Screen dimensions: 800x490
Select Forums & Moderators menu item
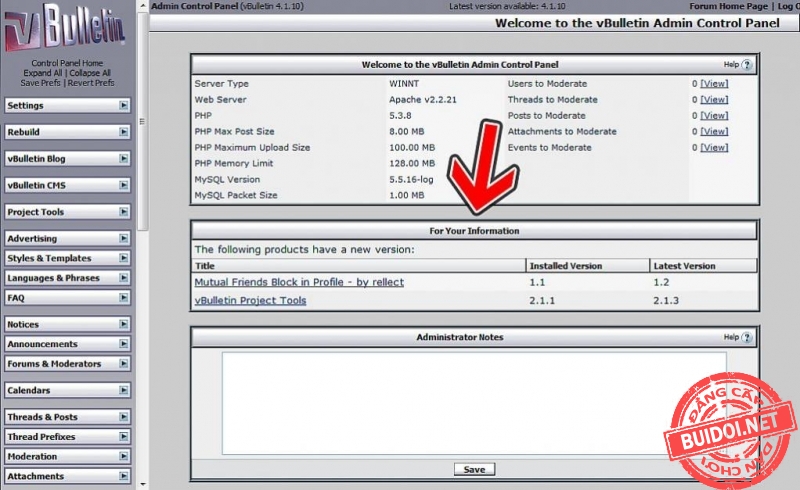point(66,364)
